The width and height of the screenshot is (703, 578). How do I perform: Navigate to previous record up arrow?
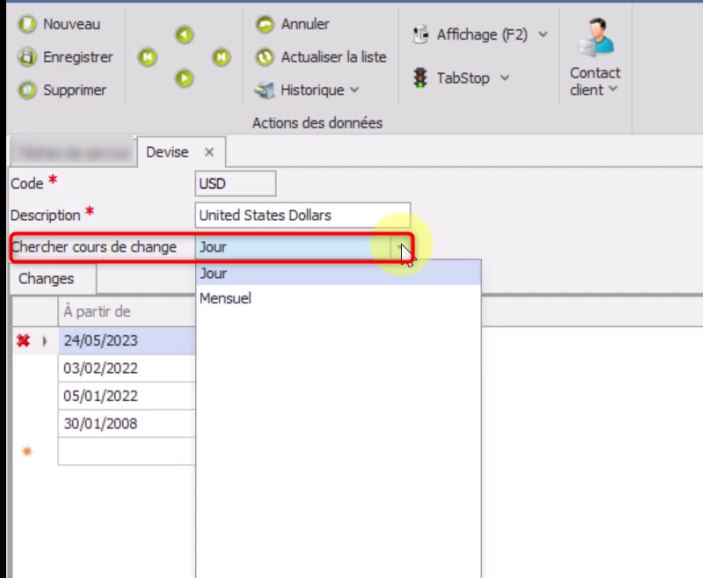tap(184, 35)
